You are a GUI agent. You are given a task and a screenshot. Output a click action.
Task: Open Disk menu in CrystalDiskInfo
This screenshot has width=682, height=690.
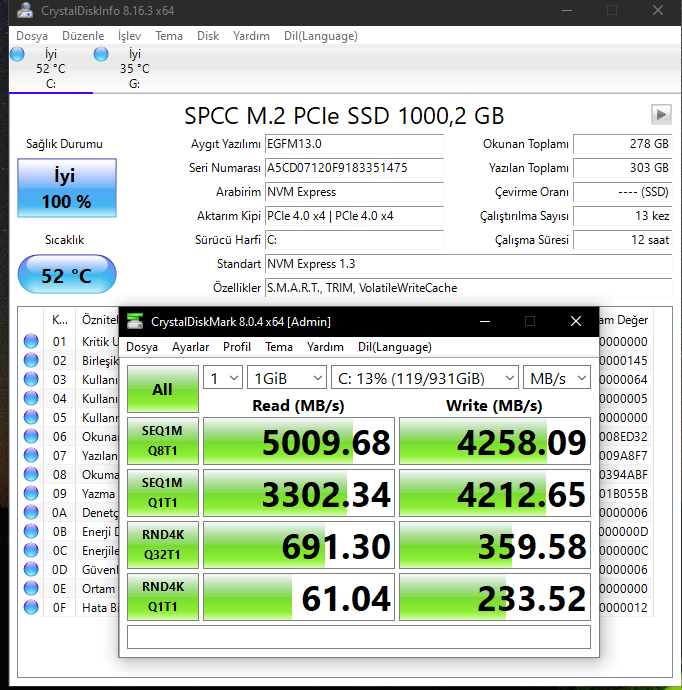208,36
